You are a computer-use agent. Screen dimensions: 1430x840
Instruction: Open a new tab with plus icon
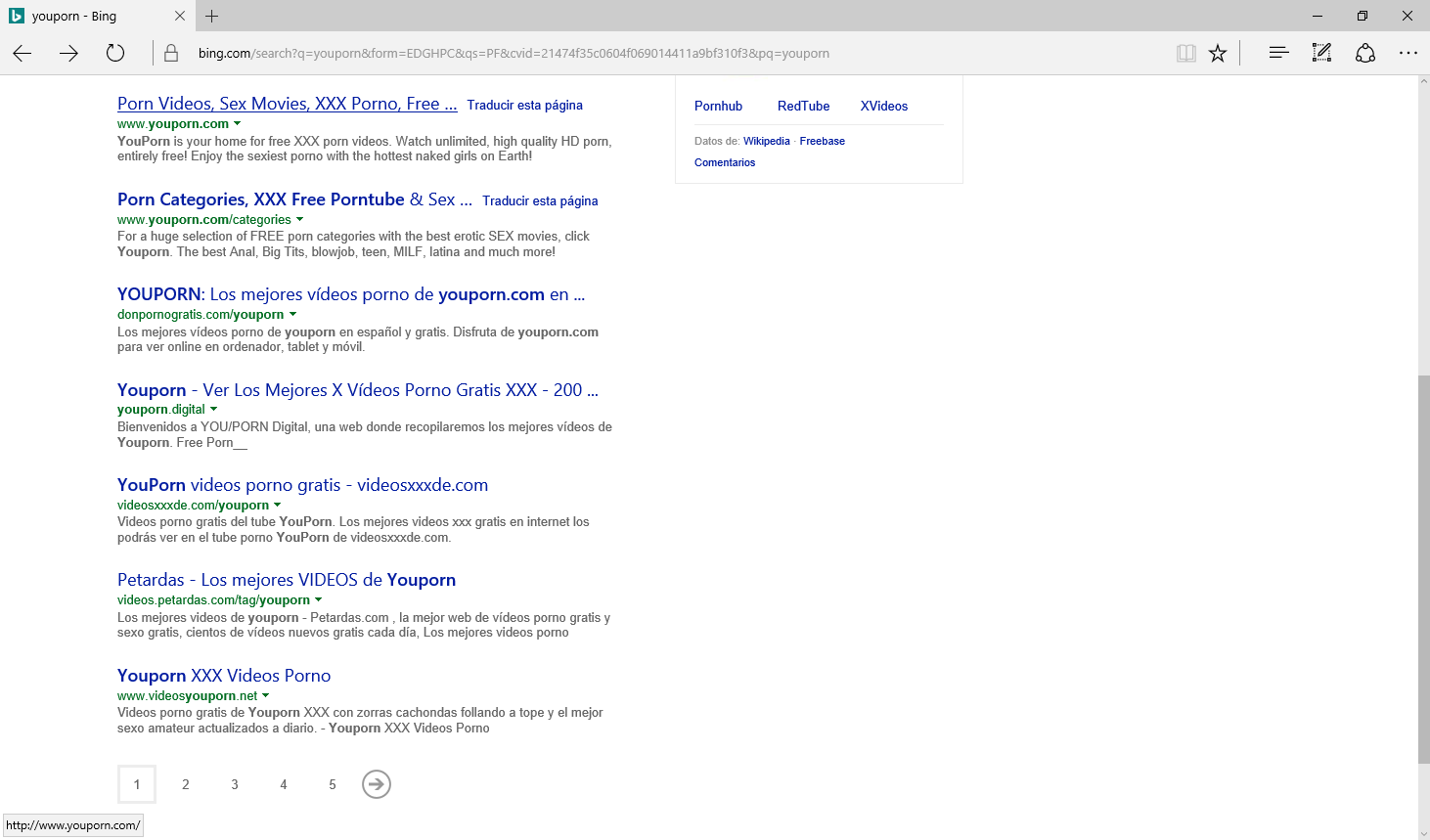click(212, 16)
